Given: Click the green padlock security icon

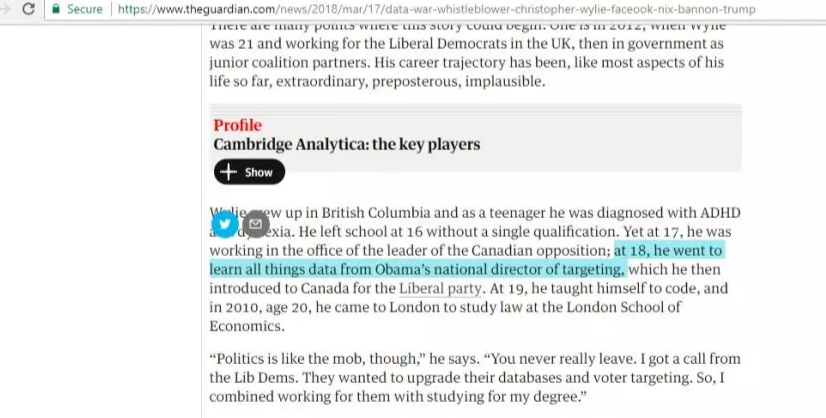Looking at the screenshot, I should 56,8.
